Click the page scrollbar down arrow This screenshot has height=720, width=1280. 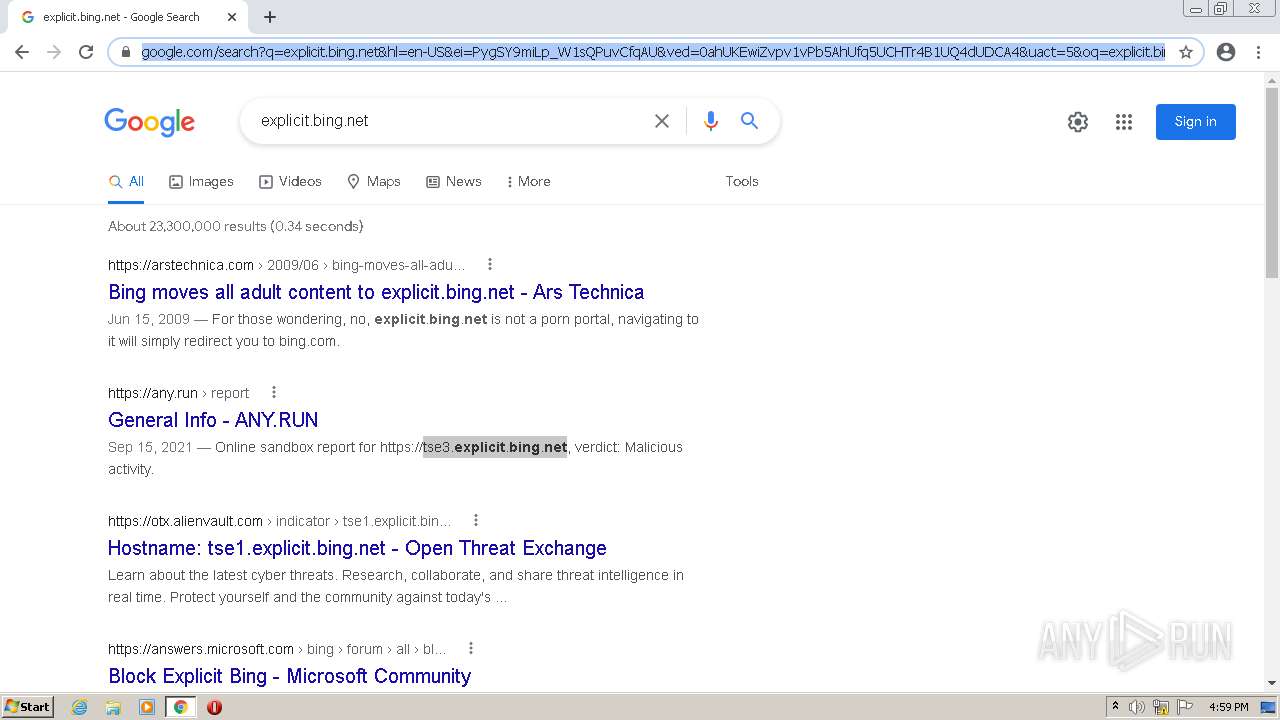tap(1271, 683)
